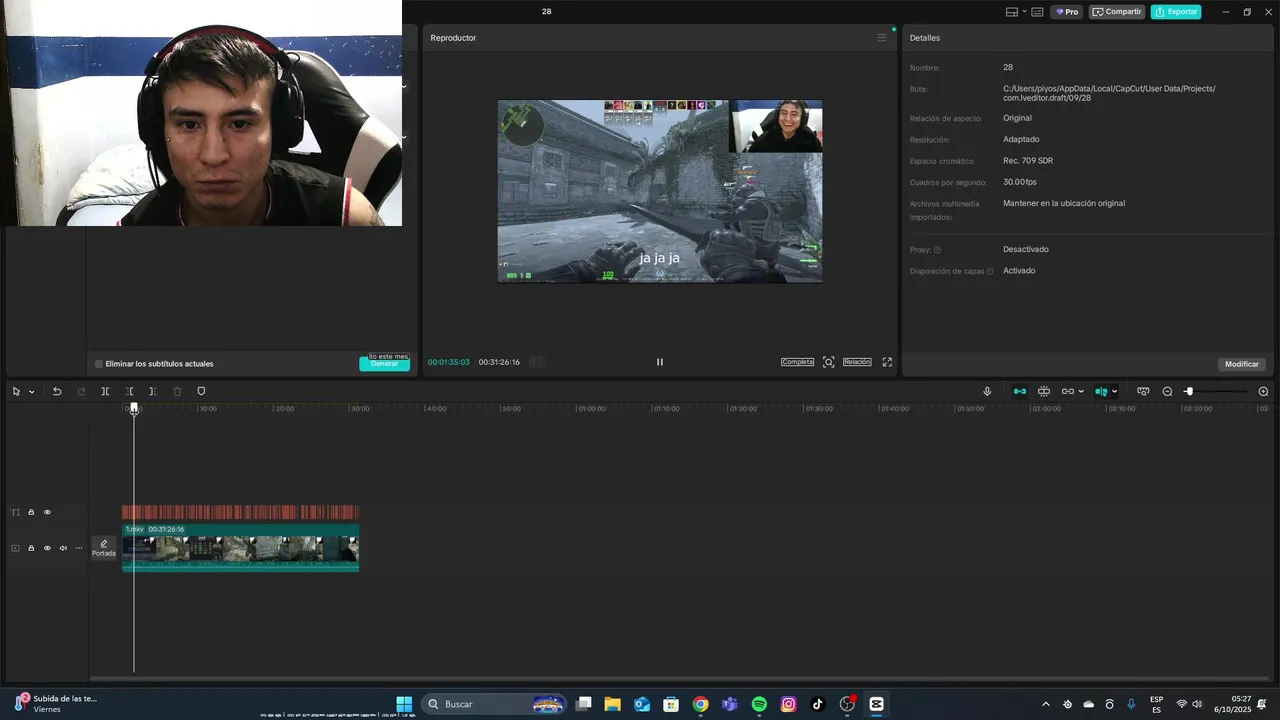Screen dimensions: 1280x720
Task: Click the Completa preview quality button
Action: pos(797,362)
